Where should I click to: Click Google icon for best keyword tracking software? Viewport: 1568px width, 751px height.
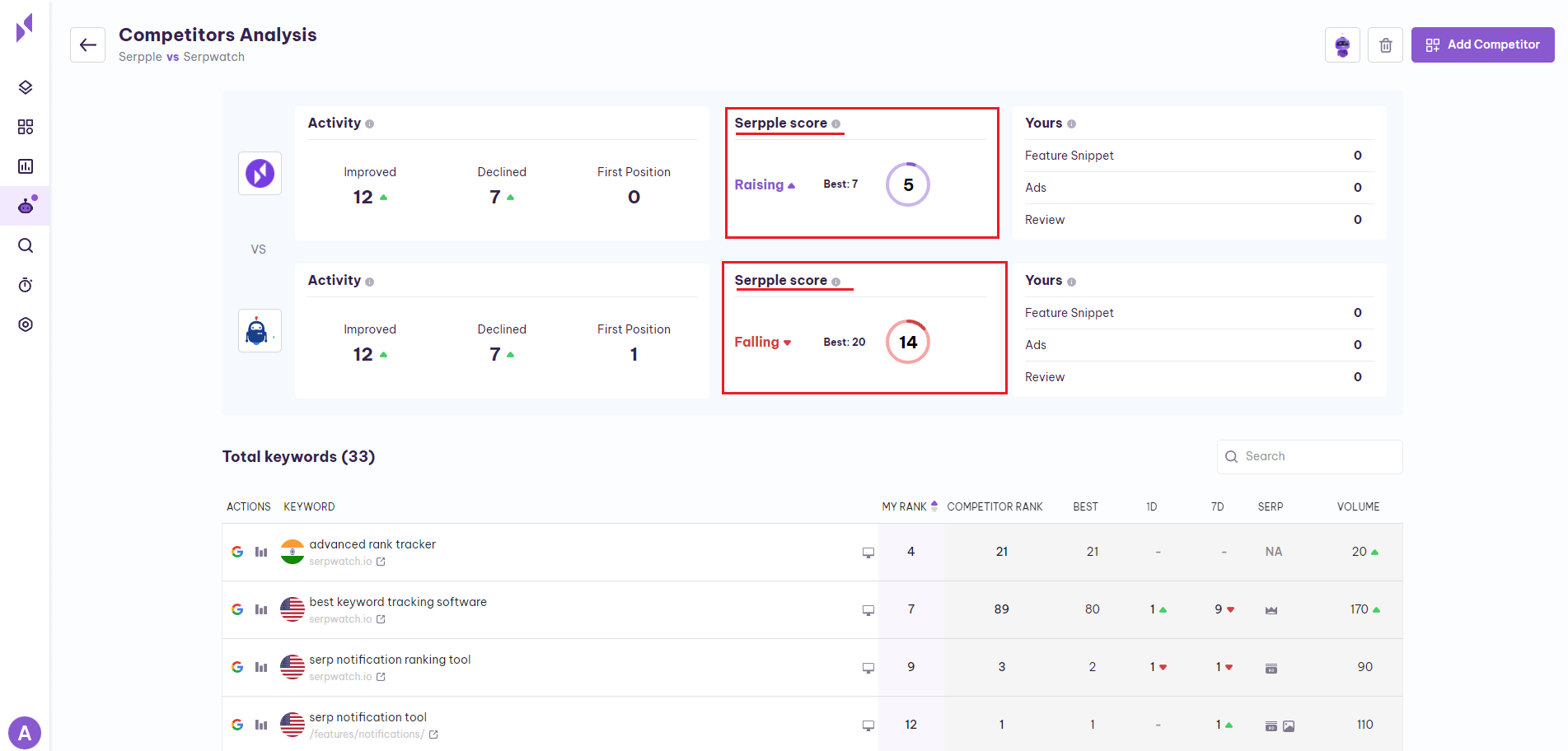point(237,609)
